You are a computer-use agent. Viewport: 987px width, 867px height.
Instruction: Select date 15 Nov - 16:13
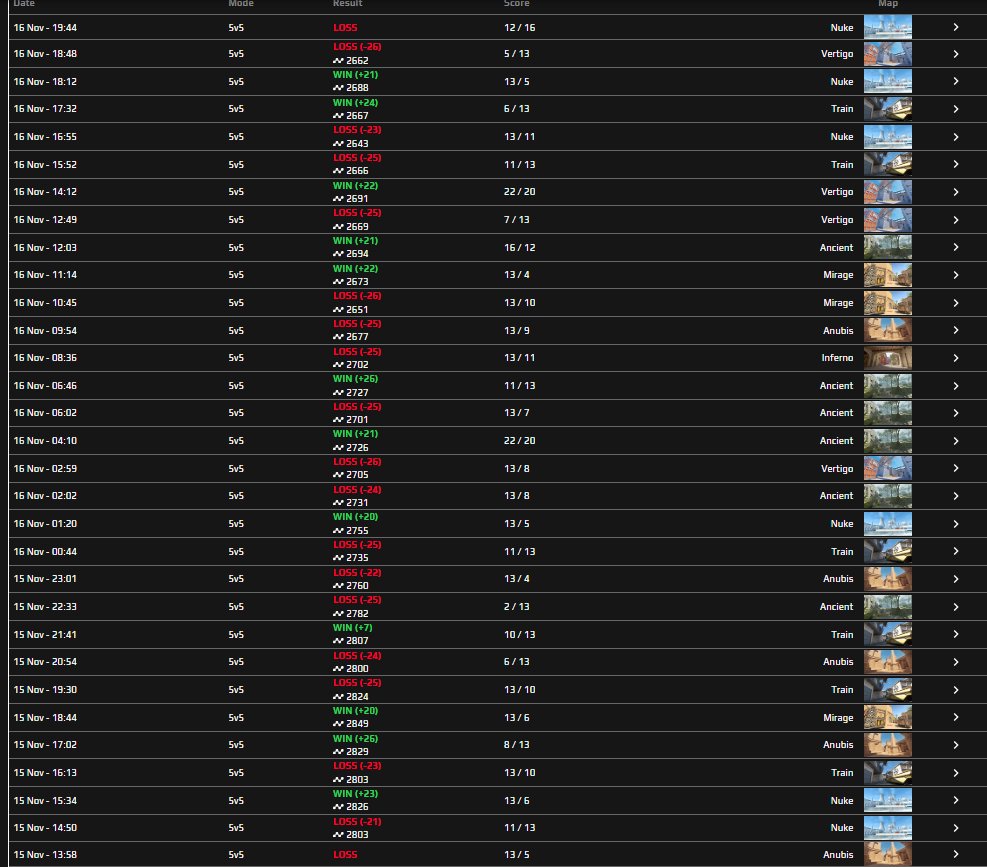coord(45,773)
